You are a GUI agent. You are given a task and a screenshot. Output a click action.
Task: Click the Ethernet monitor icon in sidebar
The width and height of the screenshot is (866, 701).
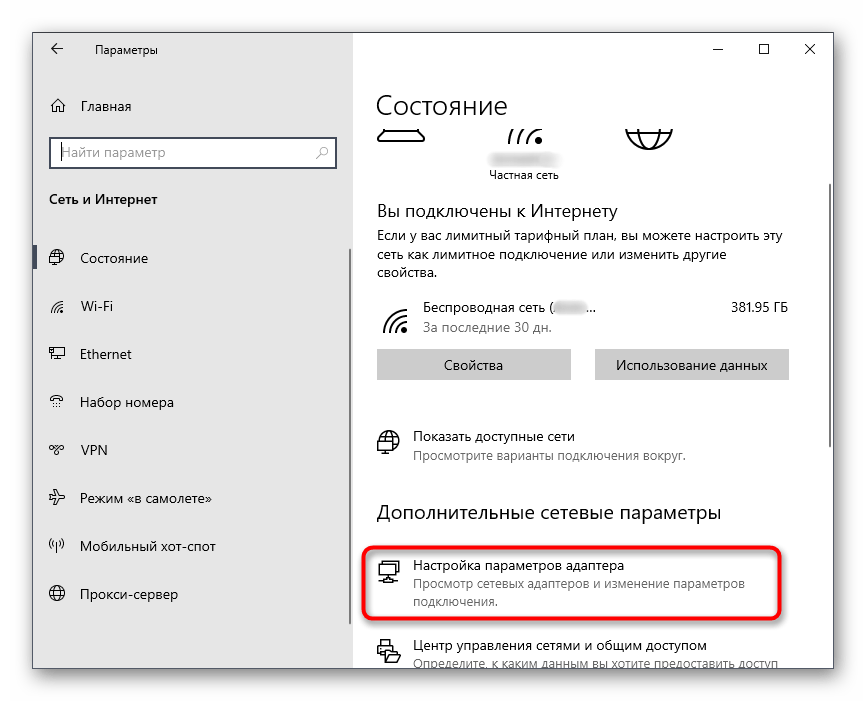tap(58, 354)
